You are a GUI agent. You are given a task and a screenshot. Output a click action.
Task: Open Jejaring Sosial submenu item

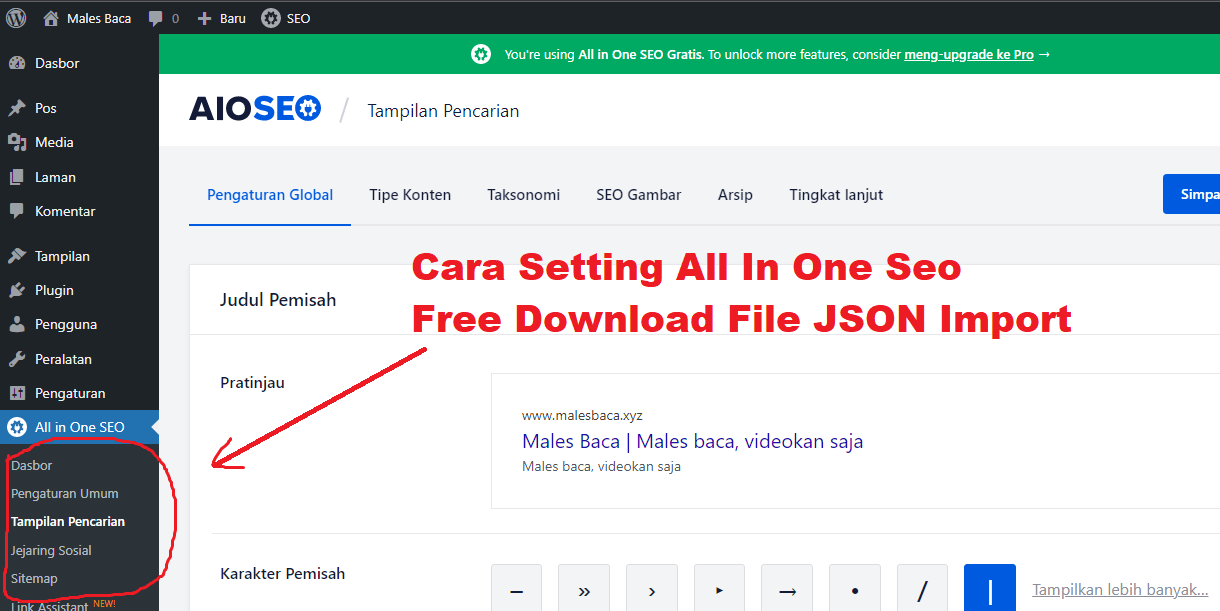click(51, 550)
